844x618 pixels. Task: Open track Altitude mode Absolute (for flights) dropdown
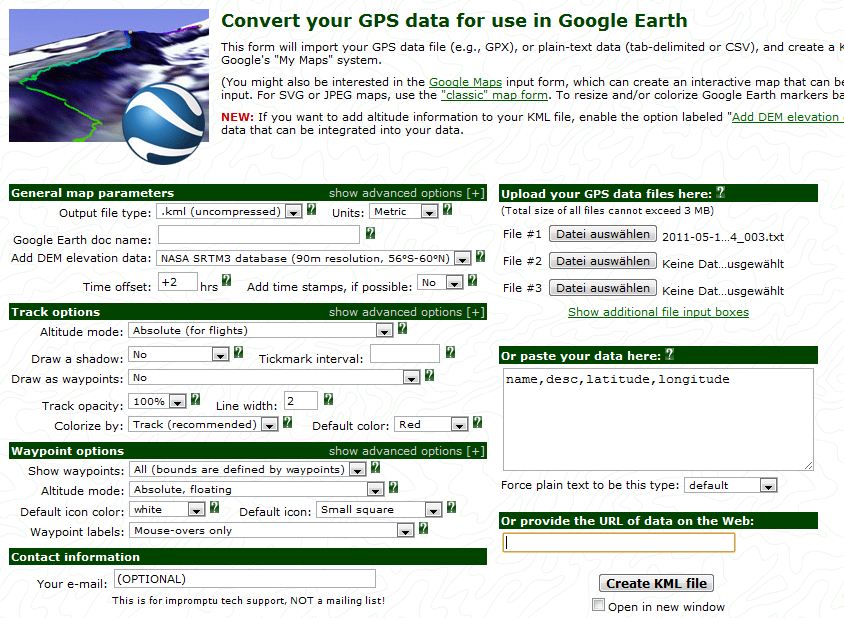[x=261, y=331]
